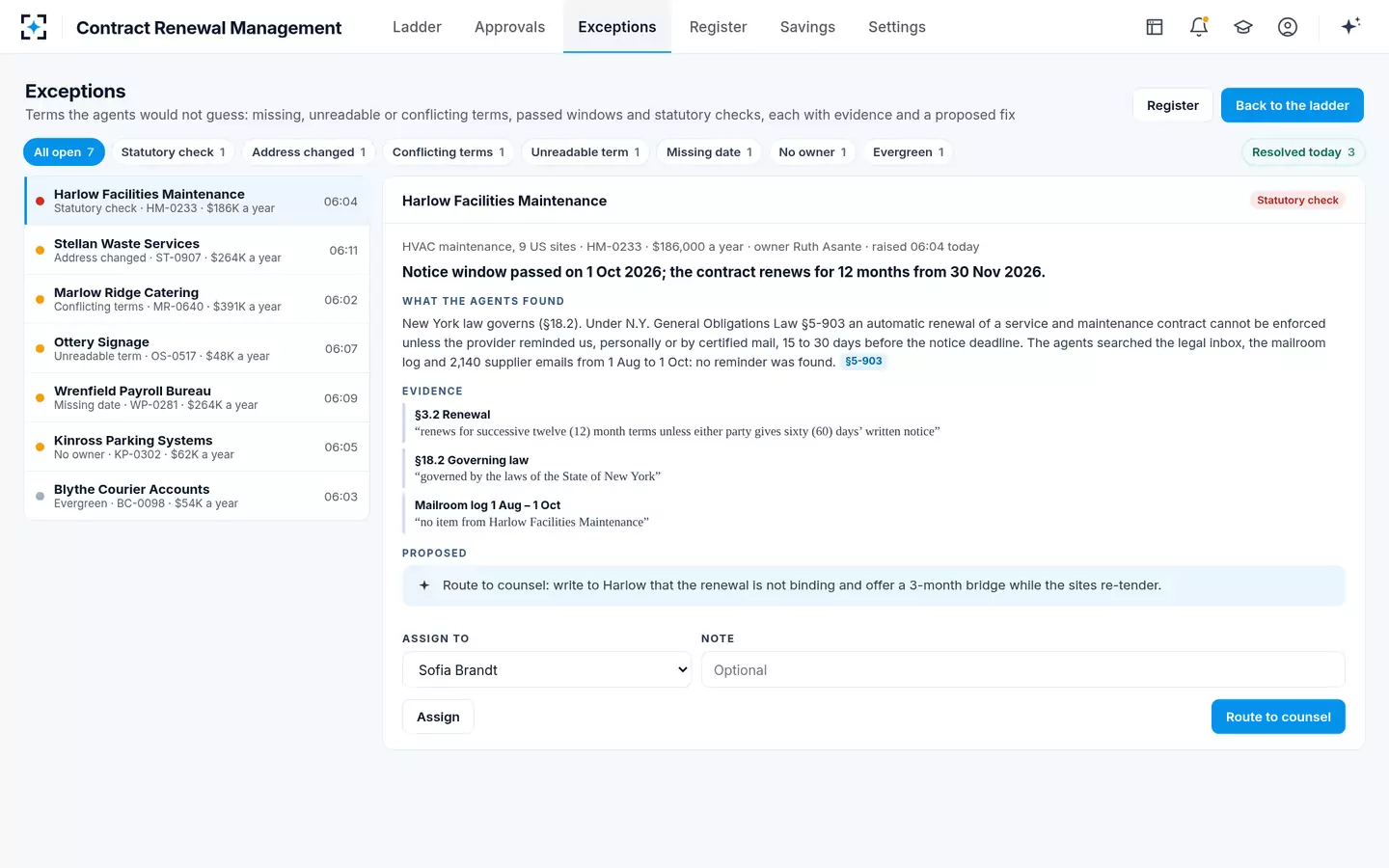Open the AI sparkle assistant icon
This screenshot has width=1389, height=868.
coord(1350,26)
